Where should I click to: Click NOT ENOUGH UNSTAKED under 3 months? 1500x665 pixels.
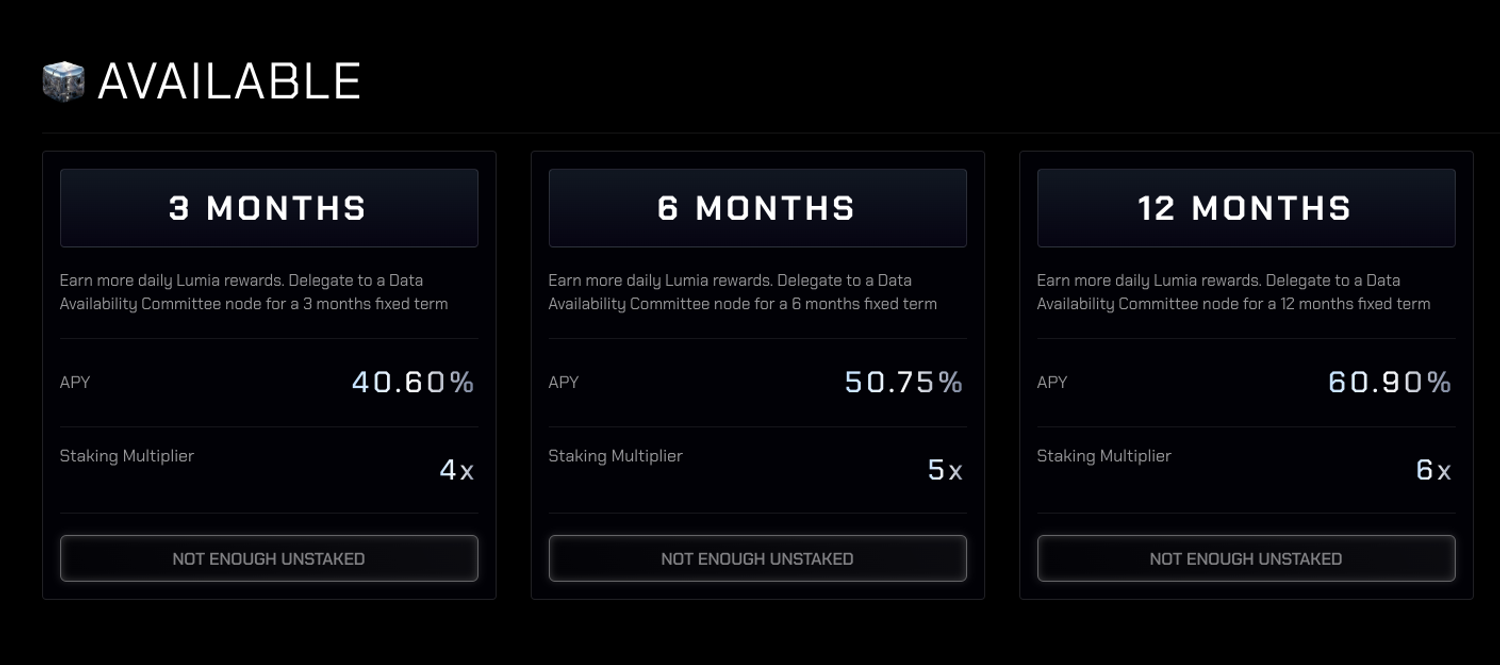(x=269, y=558)
